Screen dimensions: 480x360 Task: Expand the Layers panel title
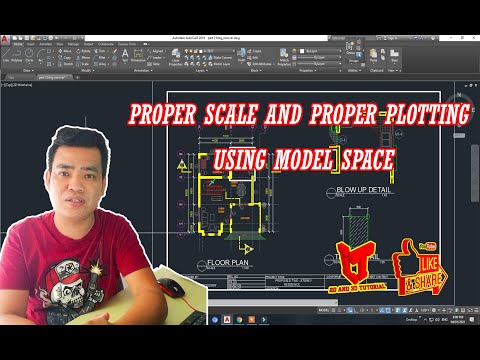[x=201, y=71]
